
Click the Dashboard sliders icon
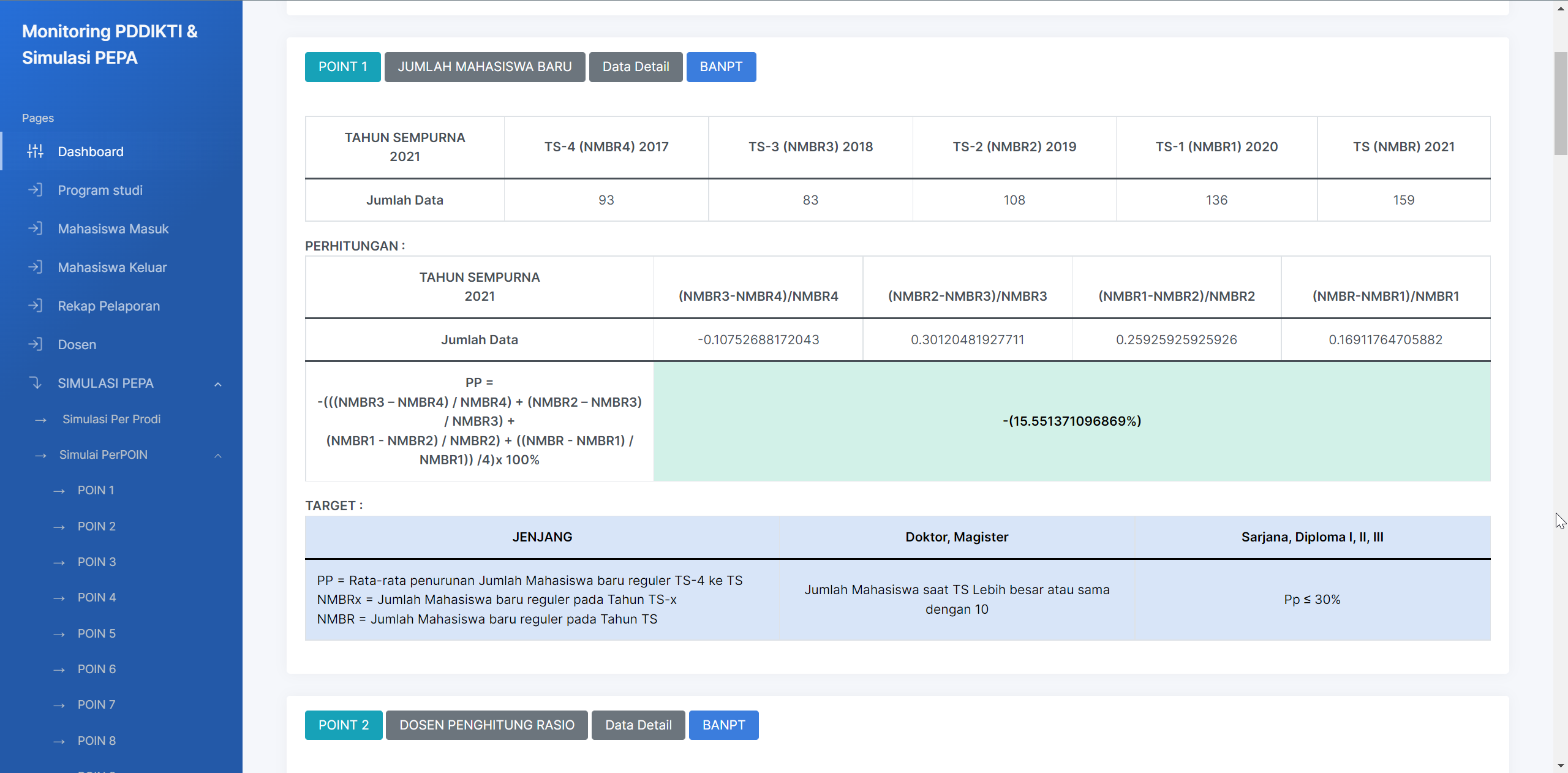[35, 151]
